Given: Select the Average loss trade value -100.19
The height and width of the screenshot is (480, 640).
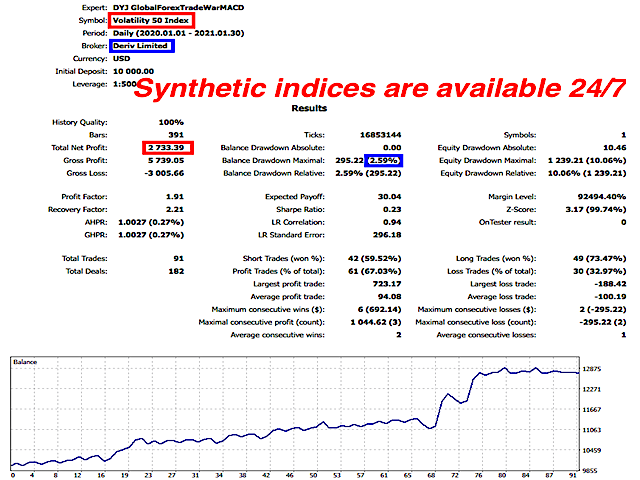Looking at the screenshot, I should click(x=610, y=297).
